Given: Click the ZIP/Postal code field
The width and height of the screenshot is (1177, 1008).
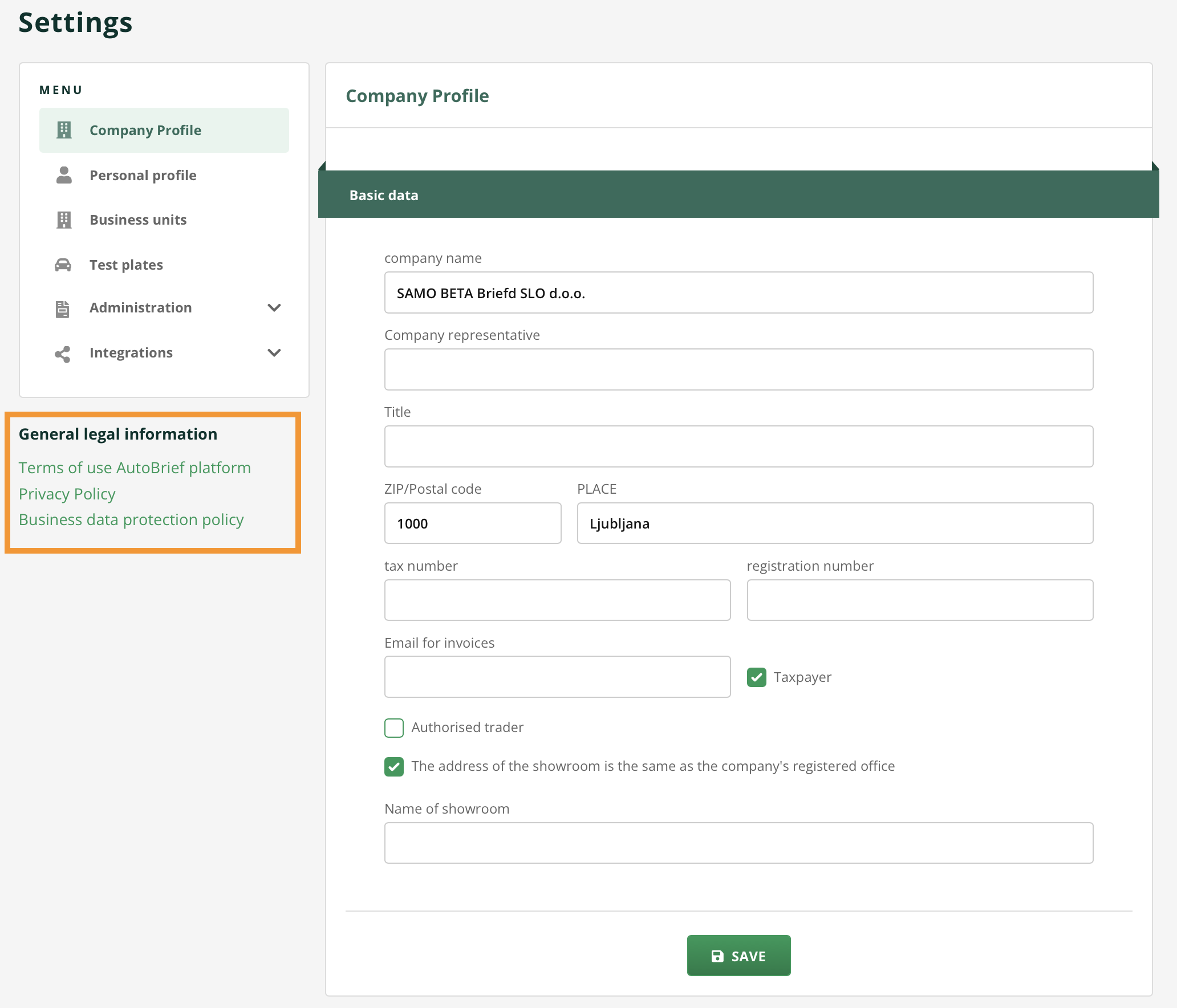Looking at the screenshot, I should point(472,523).
